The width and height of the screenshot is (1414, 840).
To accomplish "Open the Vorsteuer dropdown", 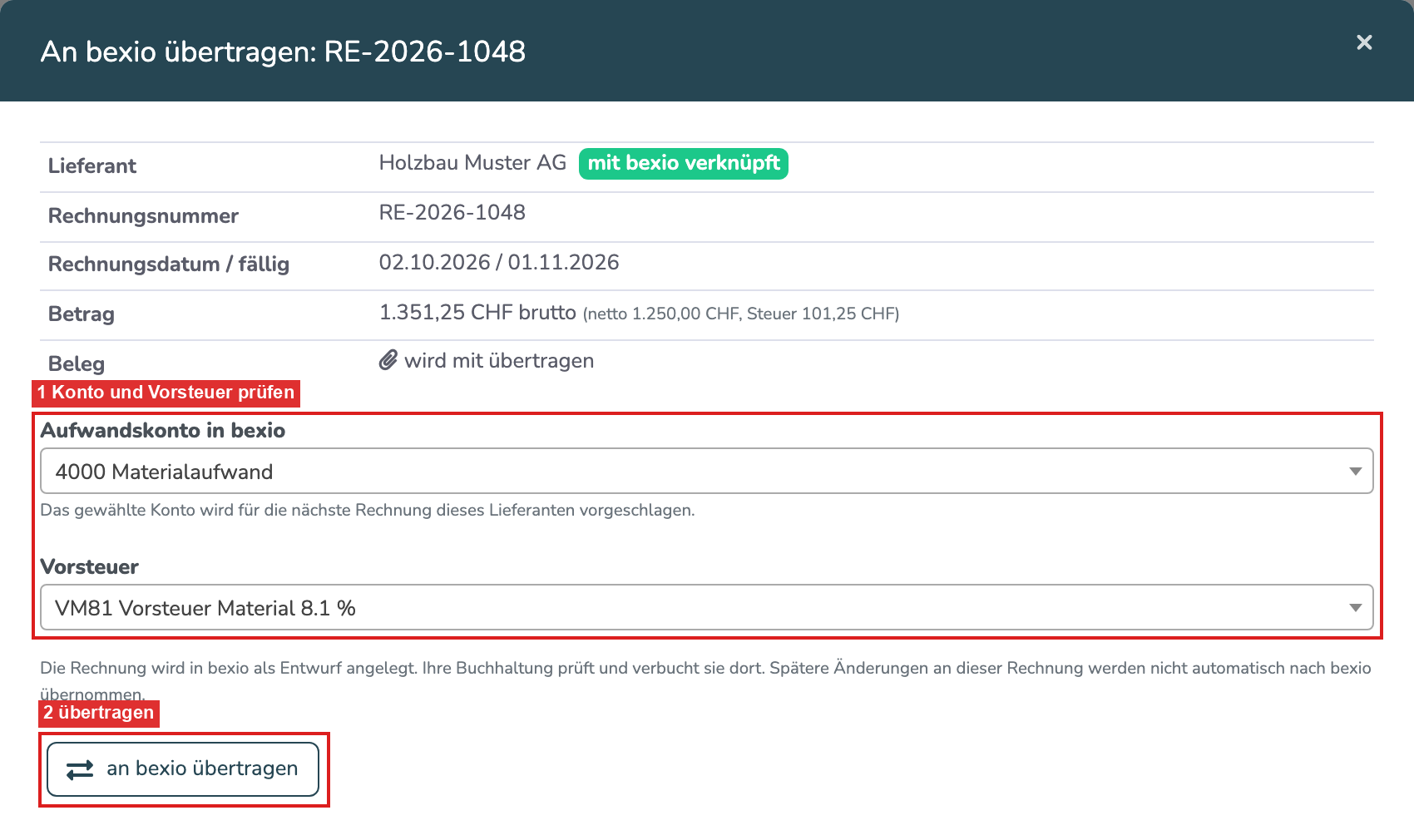I will click(x=707, y=607).
